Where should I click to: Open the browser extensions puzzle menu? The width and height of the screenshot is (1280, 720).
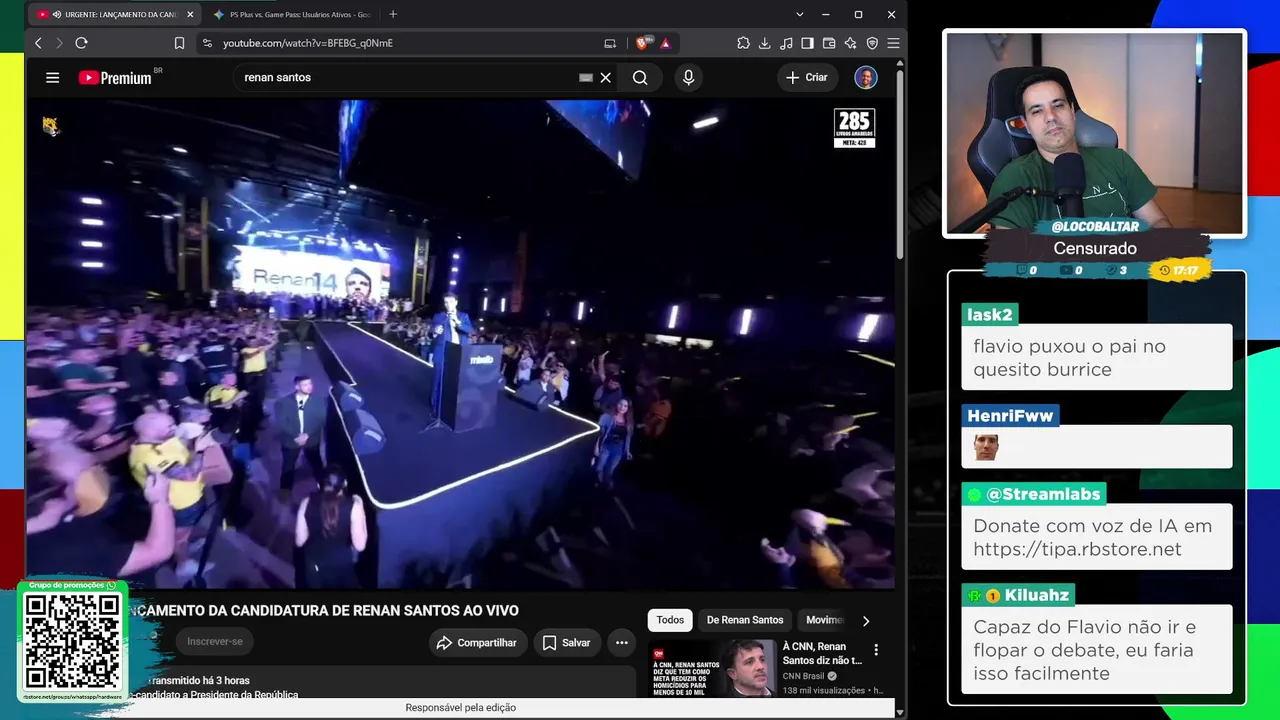[x=743, y=43]
